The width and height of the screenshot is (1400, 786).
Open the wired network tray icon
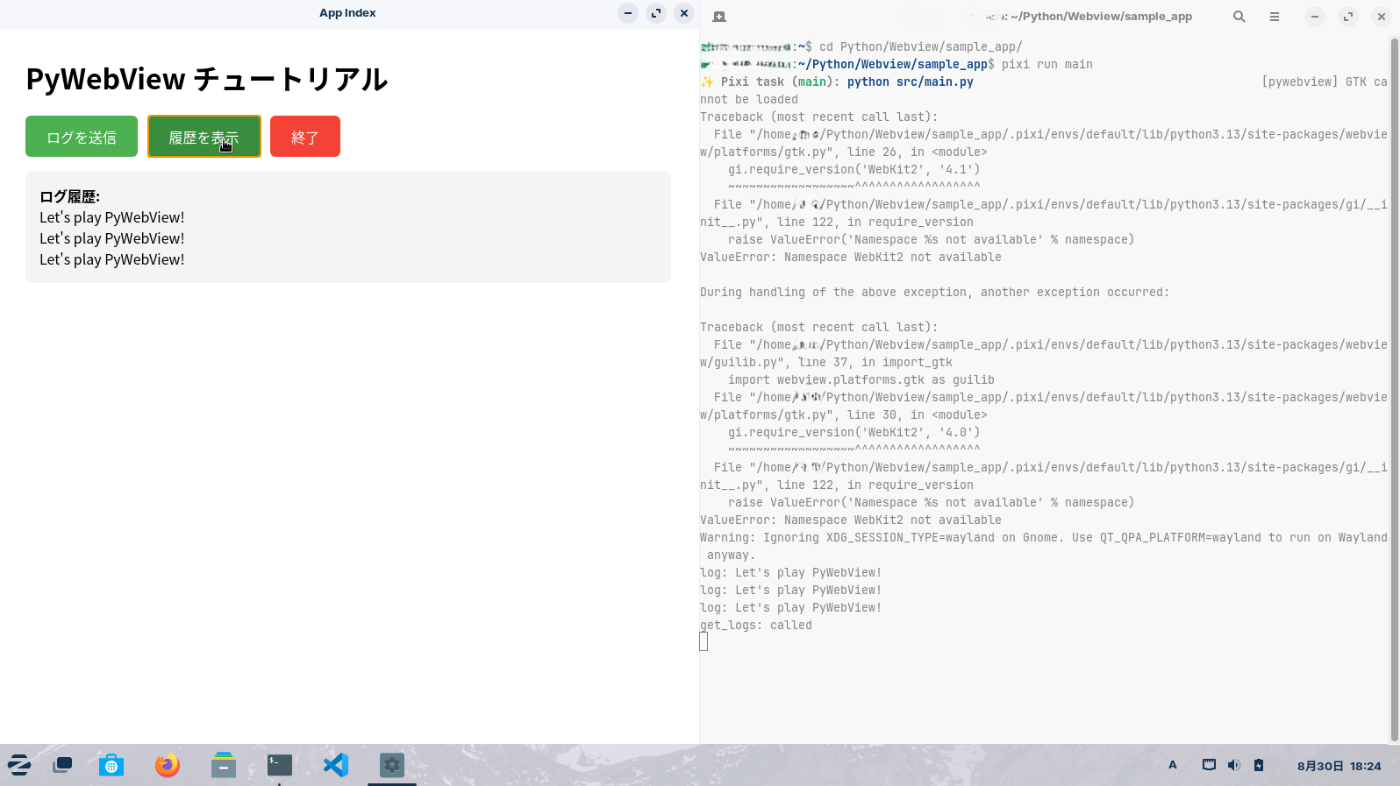1209,765
